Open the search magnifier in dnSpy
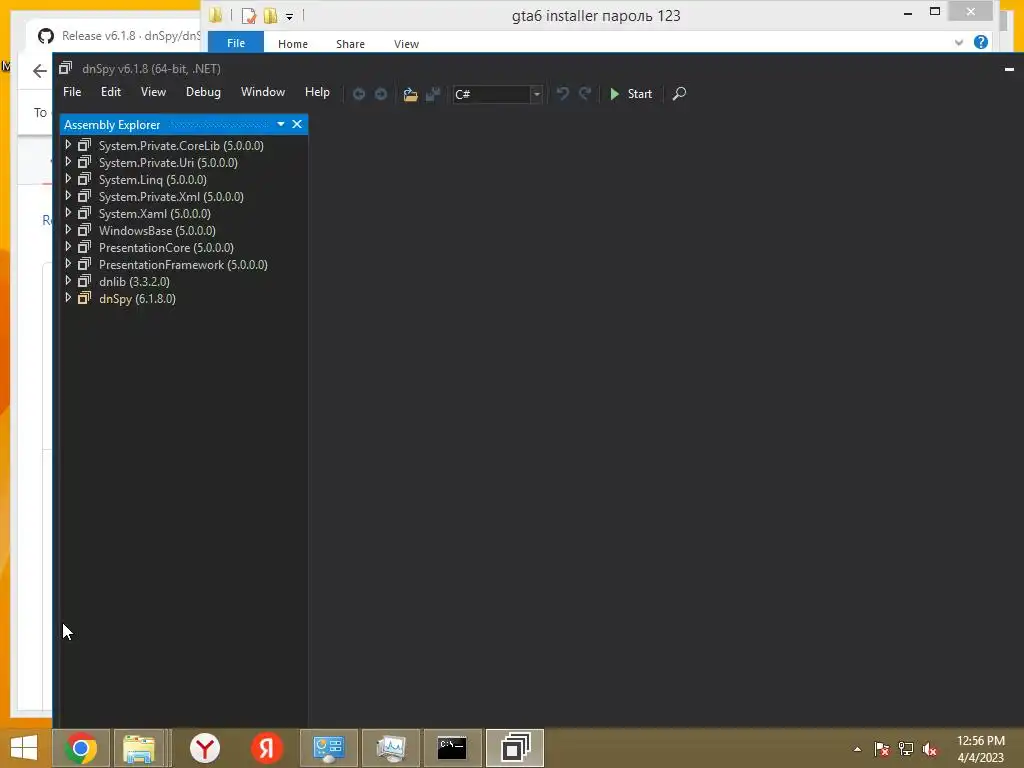This screenshot has width=1024, height=768. [x=679, y=94]
